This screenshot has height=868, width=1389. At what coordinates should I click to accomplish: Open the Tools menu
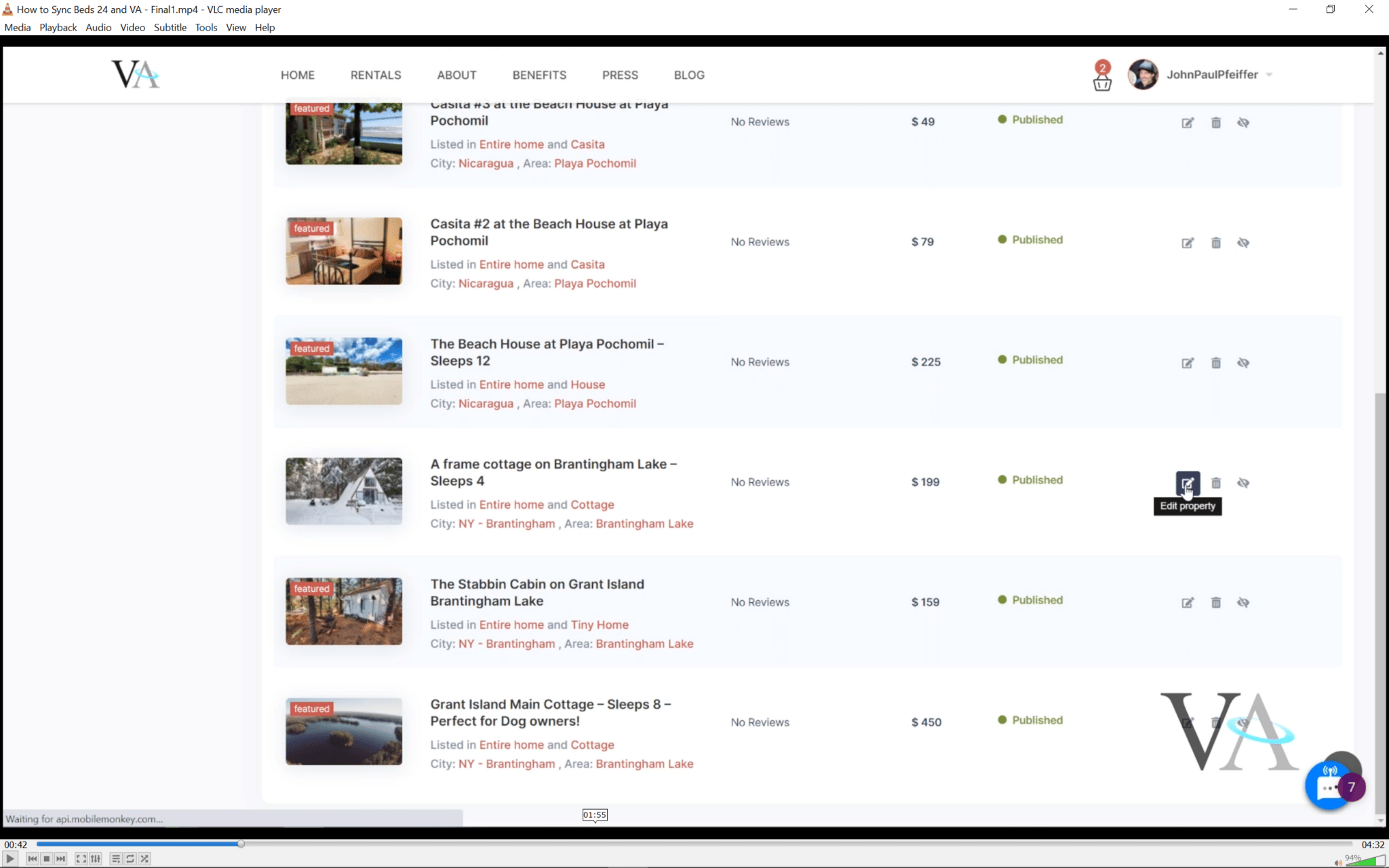click(x=206, y=27)
